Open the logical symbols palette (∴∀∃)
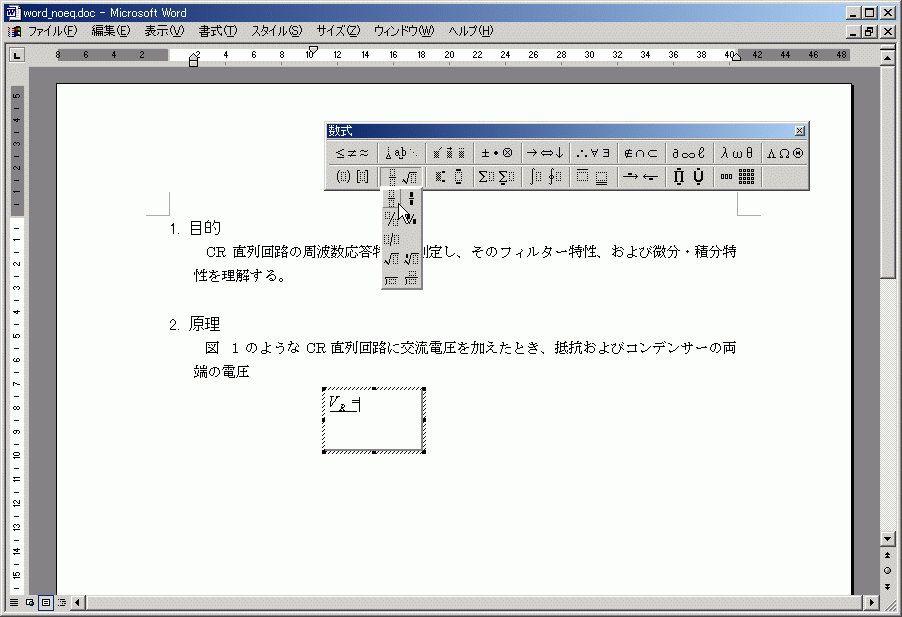The height and width of the screenshot is (617, 902). [x=594, y=153]
